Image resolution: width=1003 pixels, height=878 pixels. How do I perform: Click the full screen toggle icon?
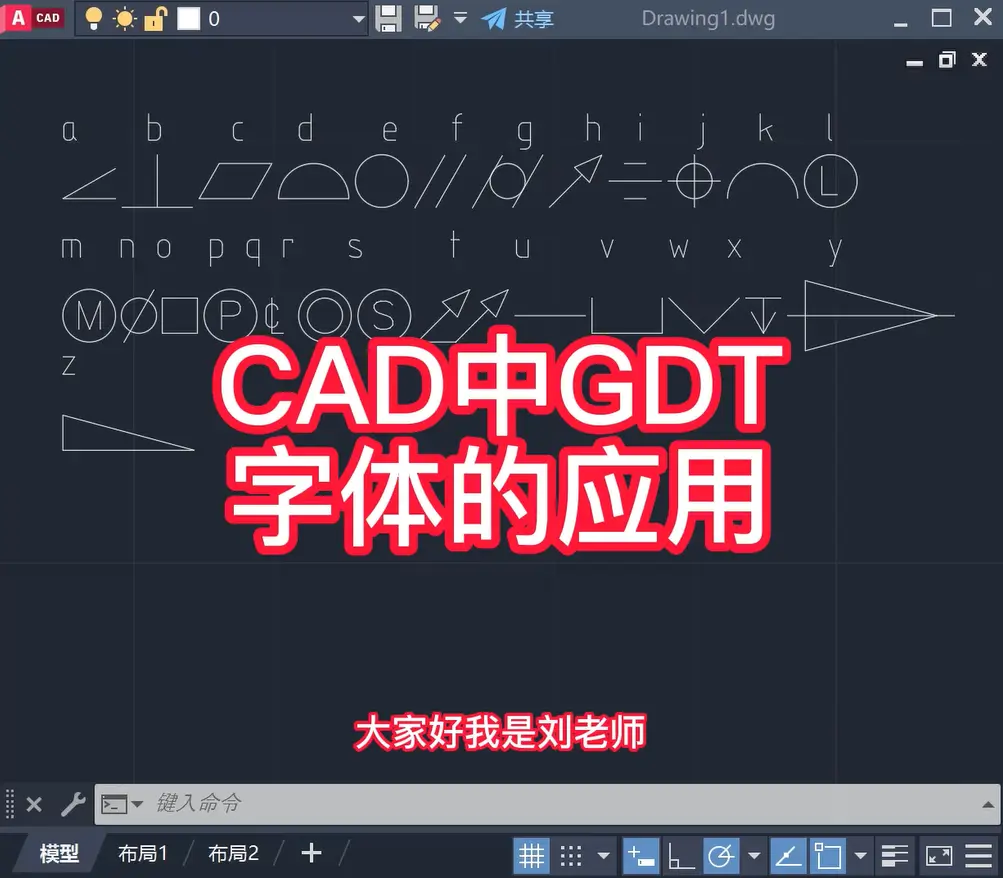[938, 856]
